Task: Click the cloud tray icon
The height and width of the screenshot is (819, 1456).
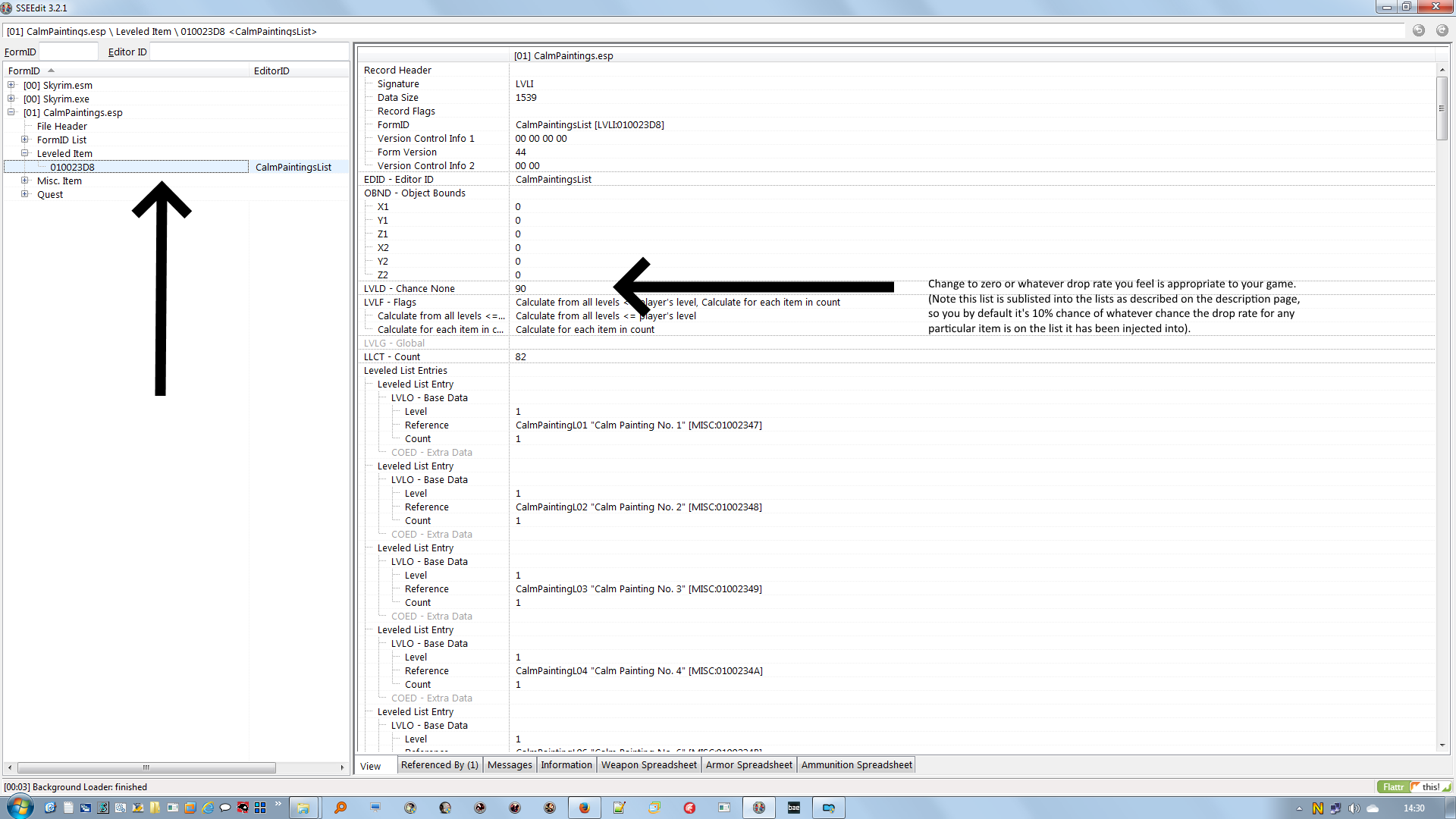Action: click(1373, 808)
